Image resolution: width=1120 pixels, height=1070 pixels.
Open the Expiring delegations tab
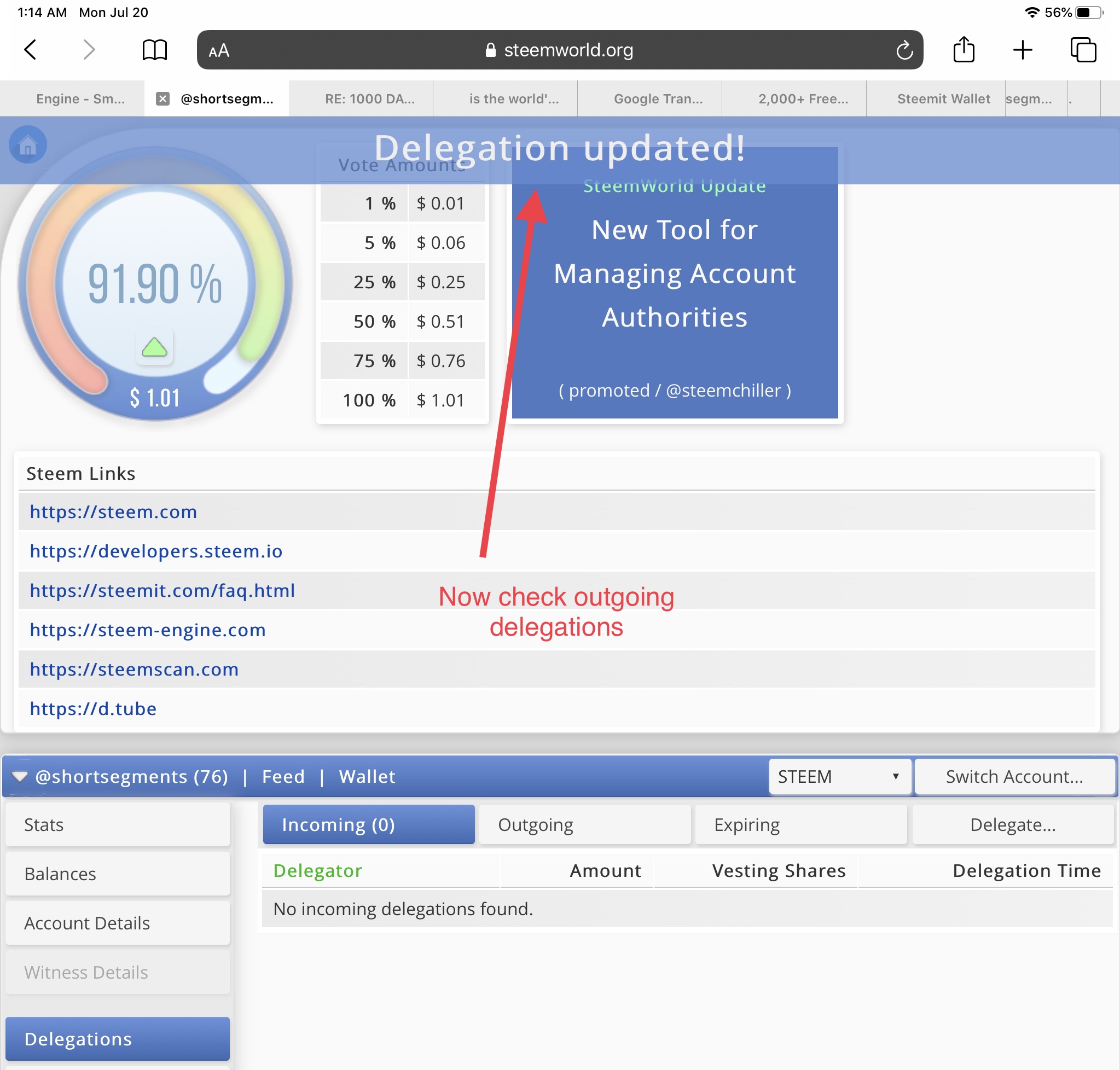pyautogui.click(x=800, y=825)
